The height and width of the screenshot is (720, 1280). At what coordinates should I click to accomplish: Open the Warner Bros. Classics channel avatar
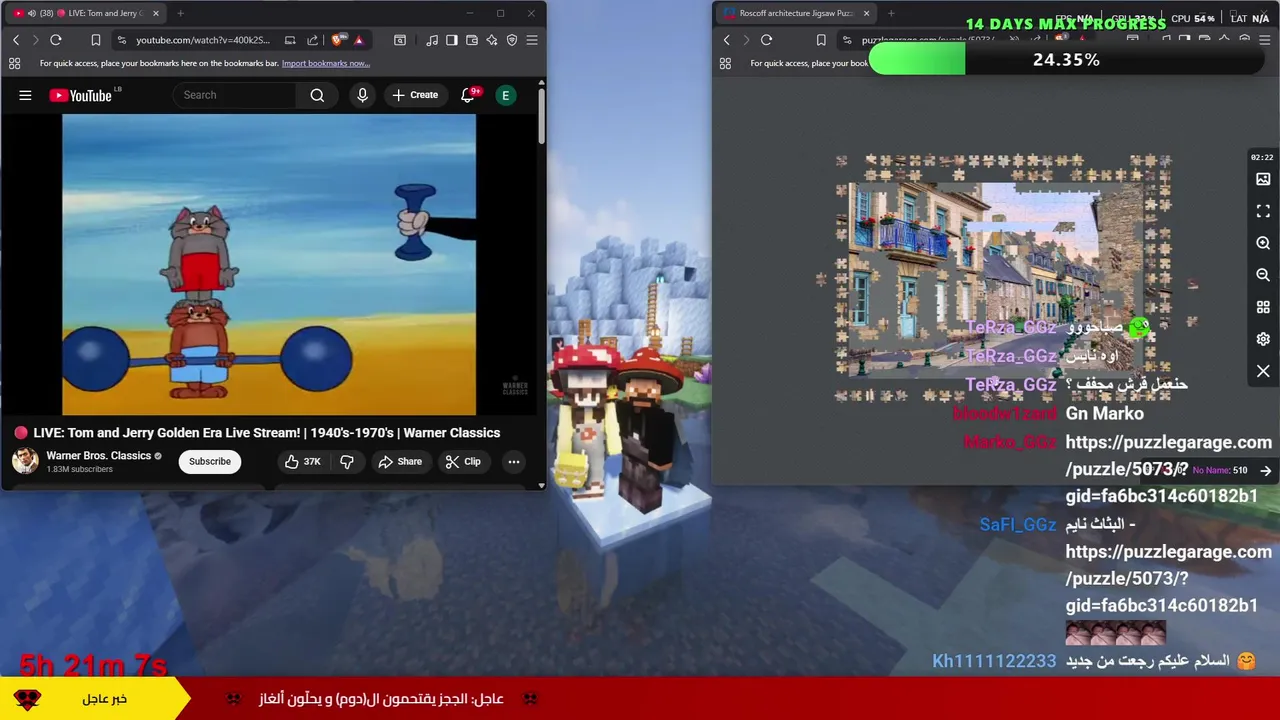coord(25,461)
